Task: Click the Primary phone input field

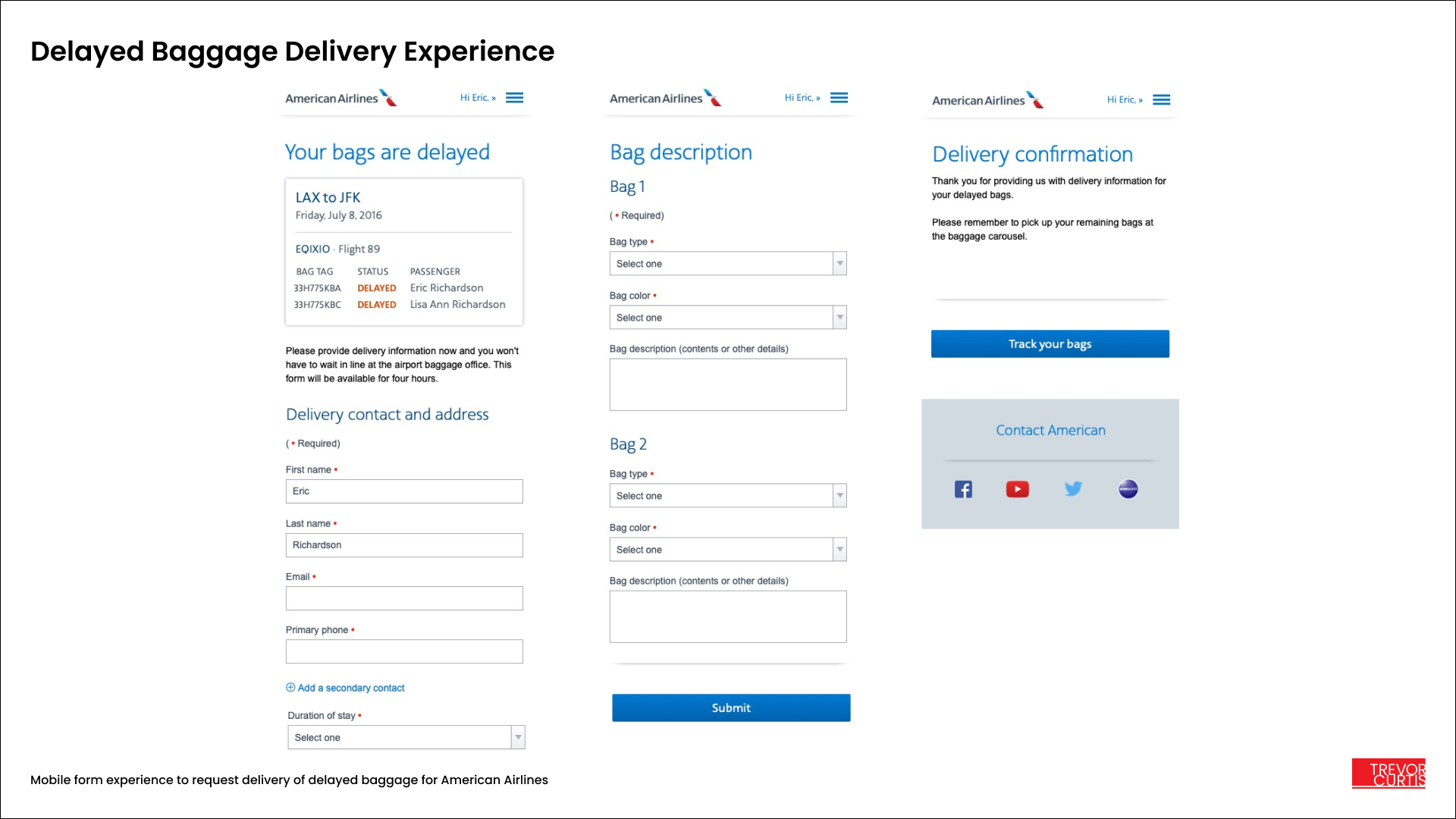Action: coord(404,651)
